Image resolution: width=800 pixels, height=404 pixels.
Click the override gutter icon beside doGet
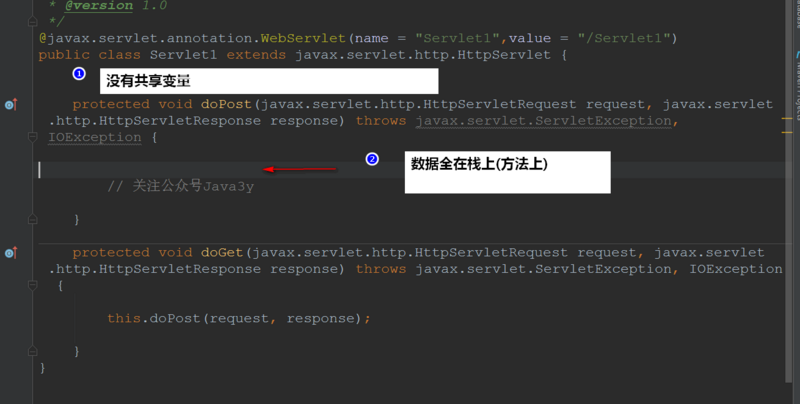point(11,252)
